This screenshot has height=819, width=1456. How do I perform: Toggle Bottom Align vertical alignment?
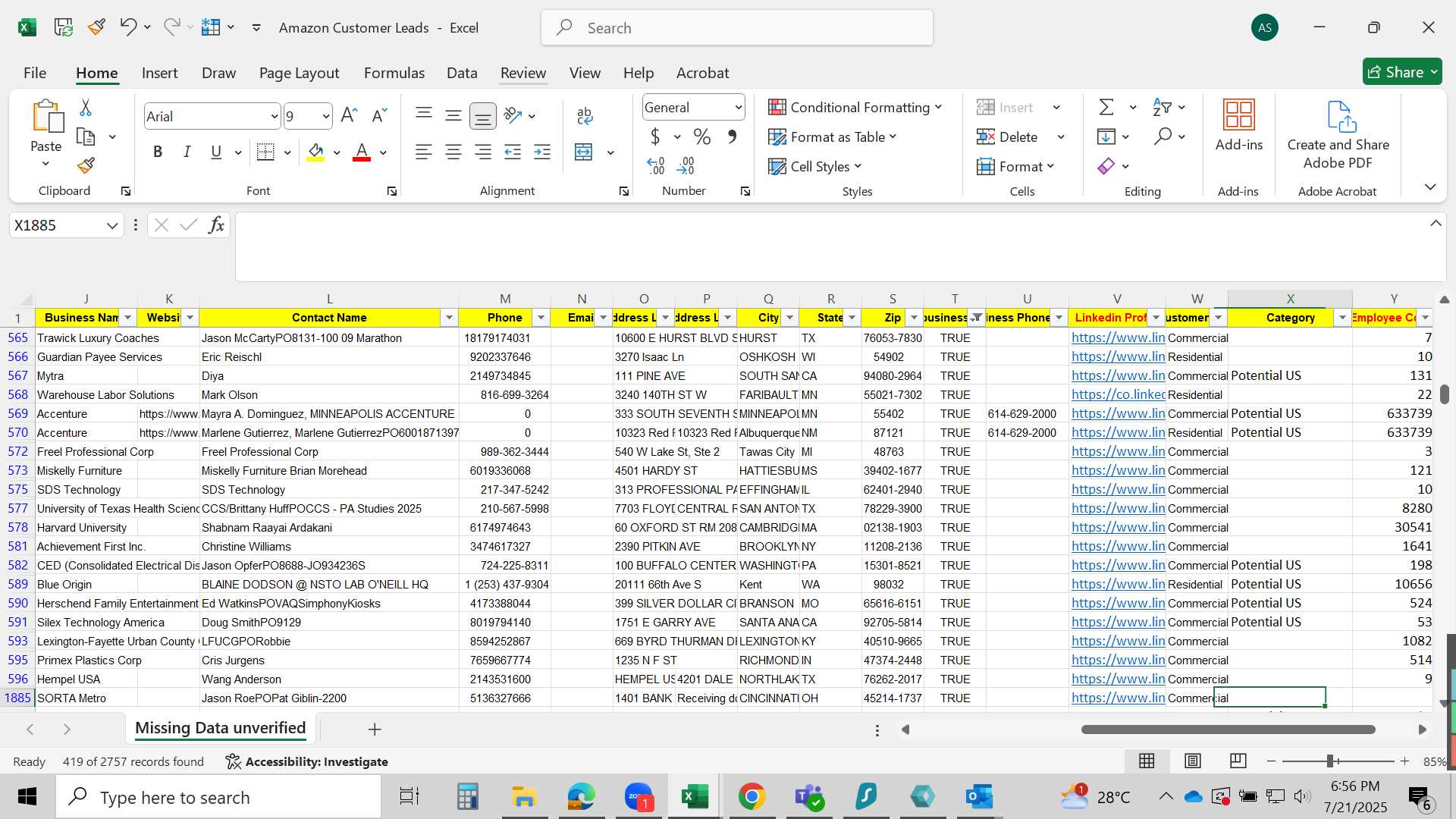[483, 115]
